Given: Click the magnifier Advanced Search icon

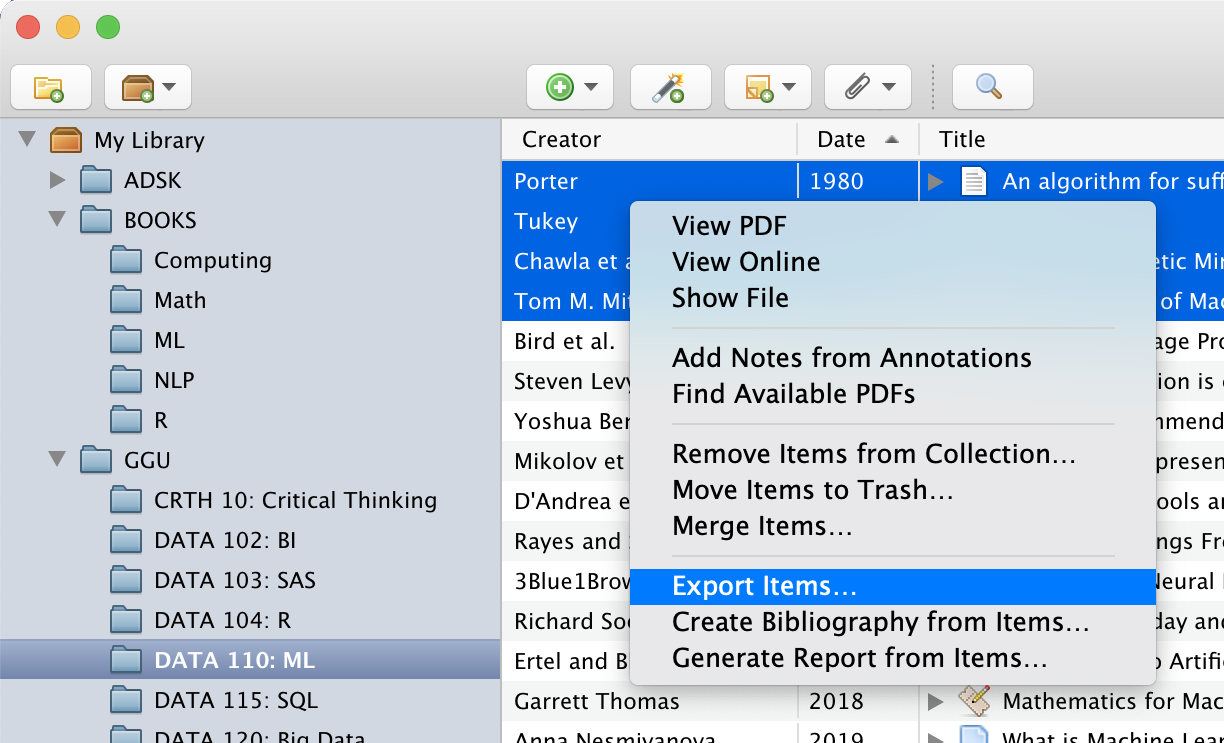Looking at the screenshot, I should pos(992,88).
